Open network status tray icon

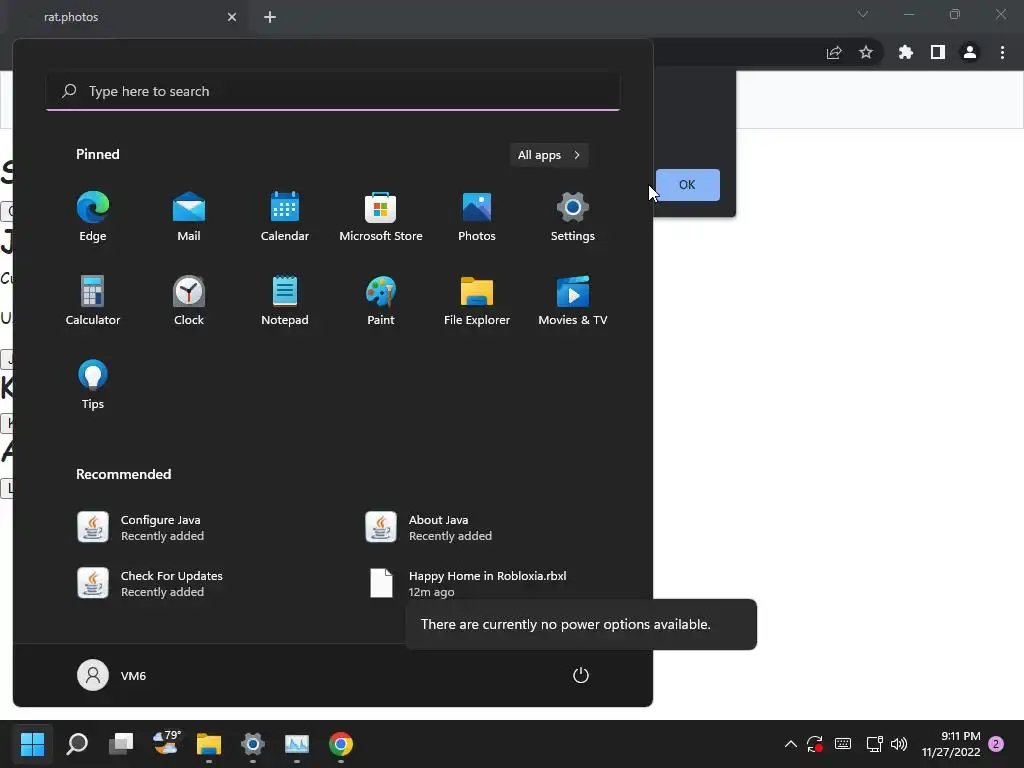pyautogui.click(x=874, y=744)
